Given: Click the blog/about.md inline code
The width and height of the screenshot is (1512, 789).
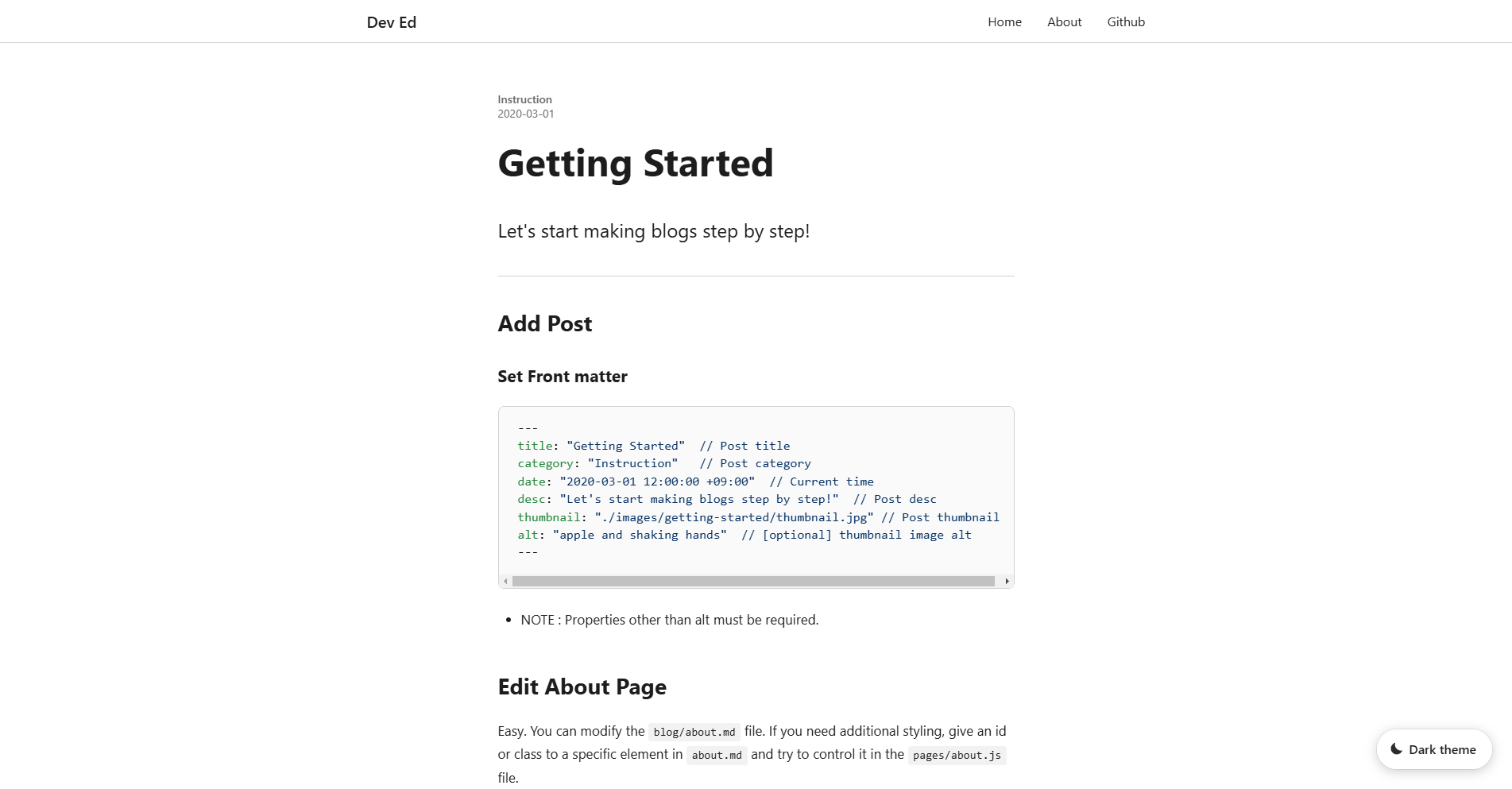Looking at the screenshot, I should coord(694,732).
